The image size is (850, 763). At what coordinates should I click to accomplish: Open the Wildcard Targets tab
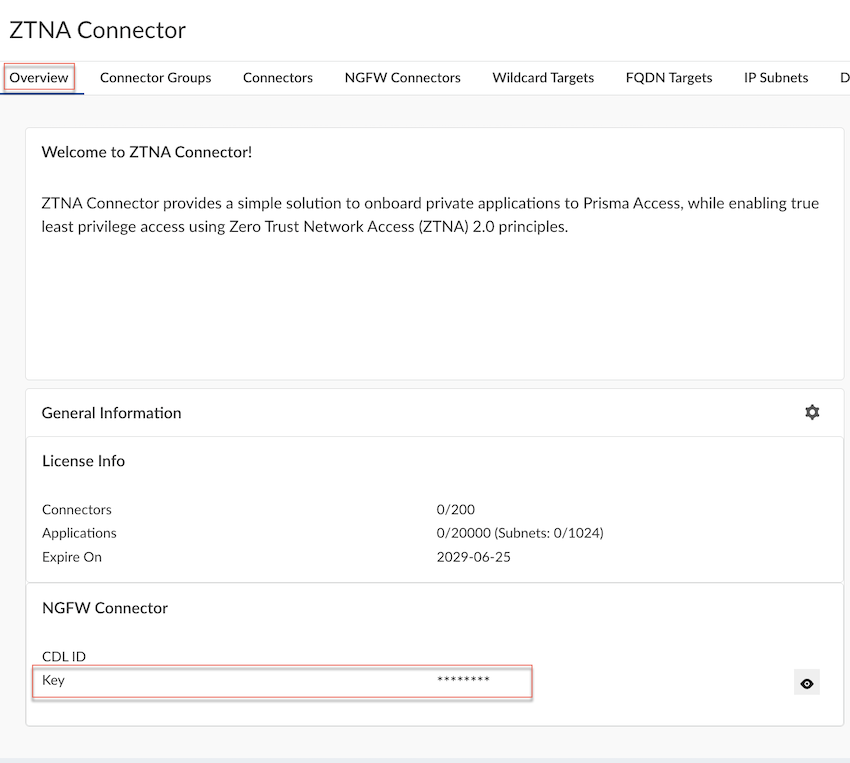coord(543,78)
